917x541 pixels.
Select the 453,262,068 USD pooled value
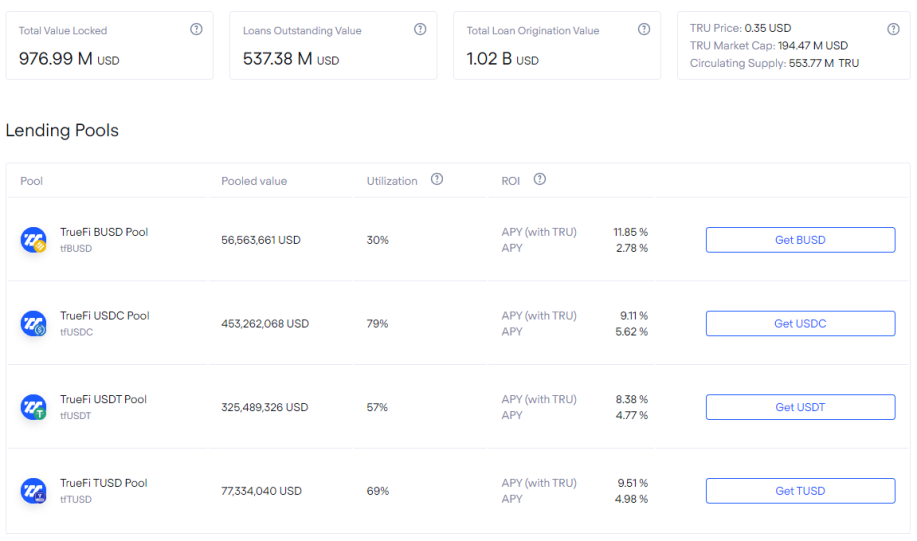[265, 324]
